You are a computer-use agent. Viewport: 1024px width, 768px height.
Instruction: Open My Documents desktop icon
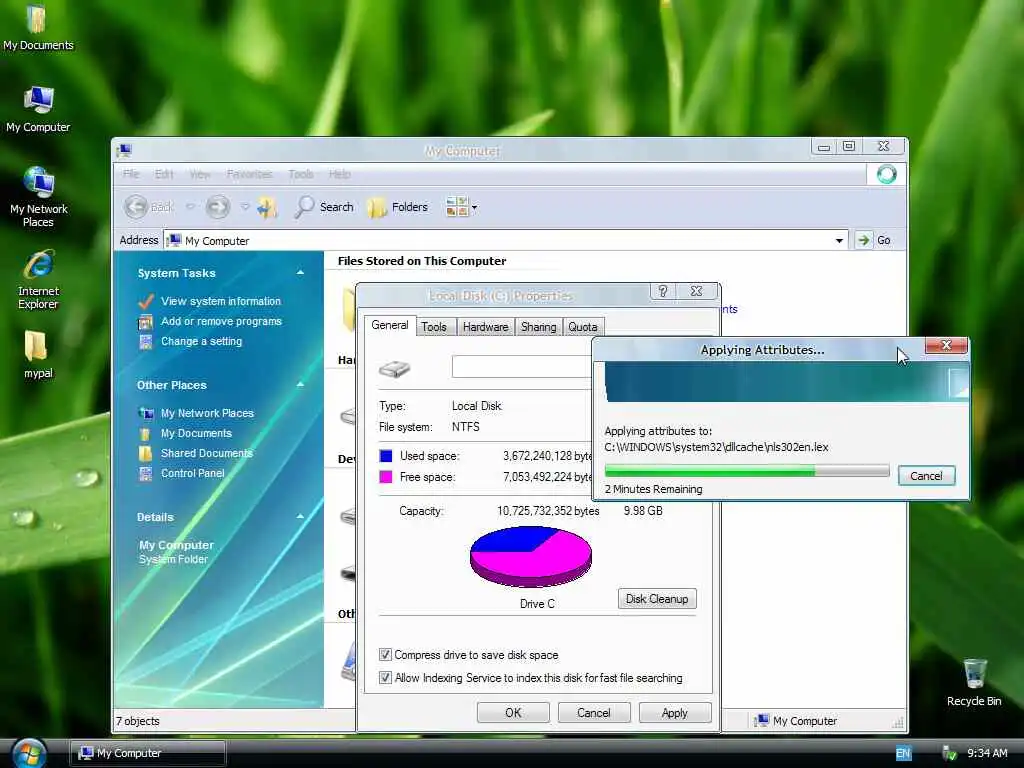point(37,27)
